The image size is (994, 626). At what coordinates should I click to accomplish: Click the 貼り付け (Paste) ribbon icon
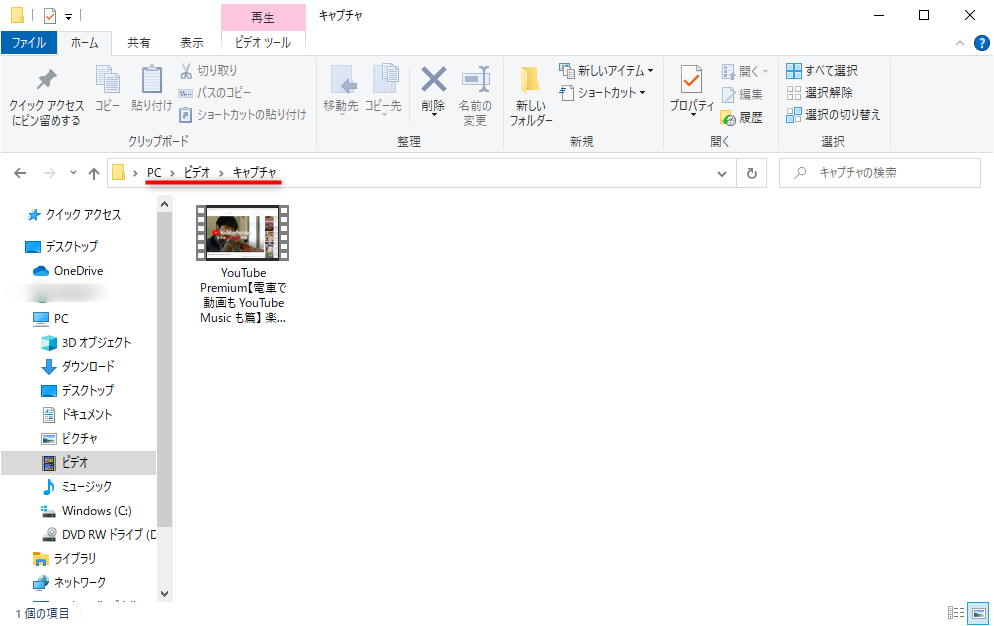[x=152, y=88]
